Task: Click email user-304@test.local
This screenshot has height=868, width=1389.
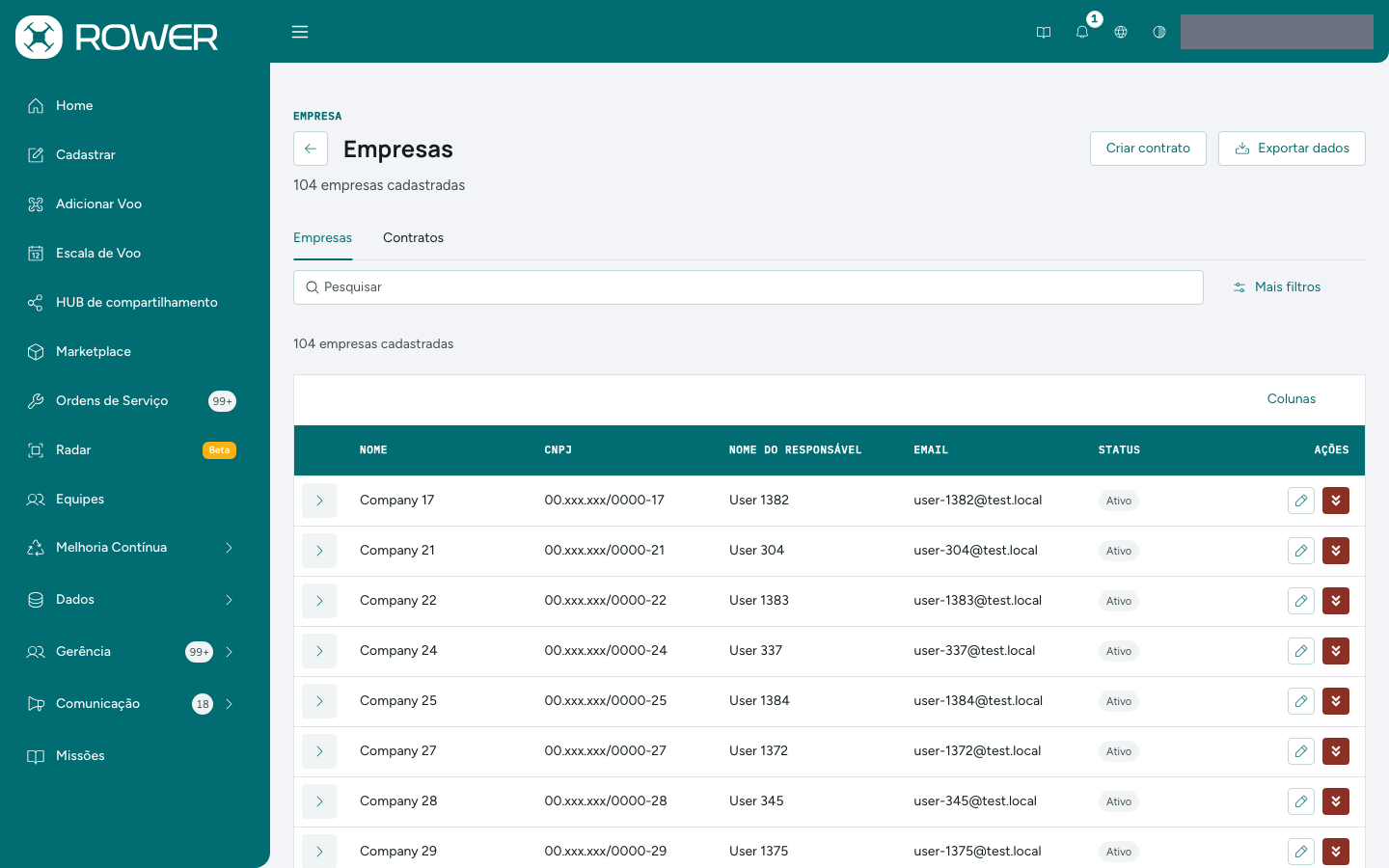Action: (x=975, y=551)
